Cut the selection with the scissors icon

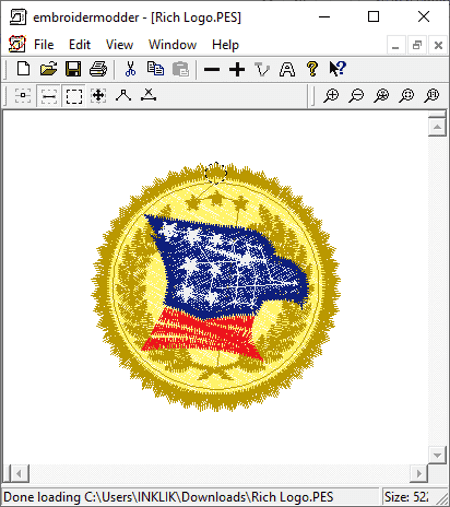pyautogui.click(x=130, y=69)
